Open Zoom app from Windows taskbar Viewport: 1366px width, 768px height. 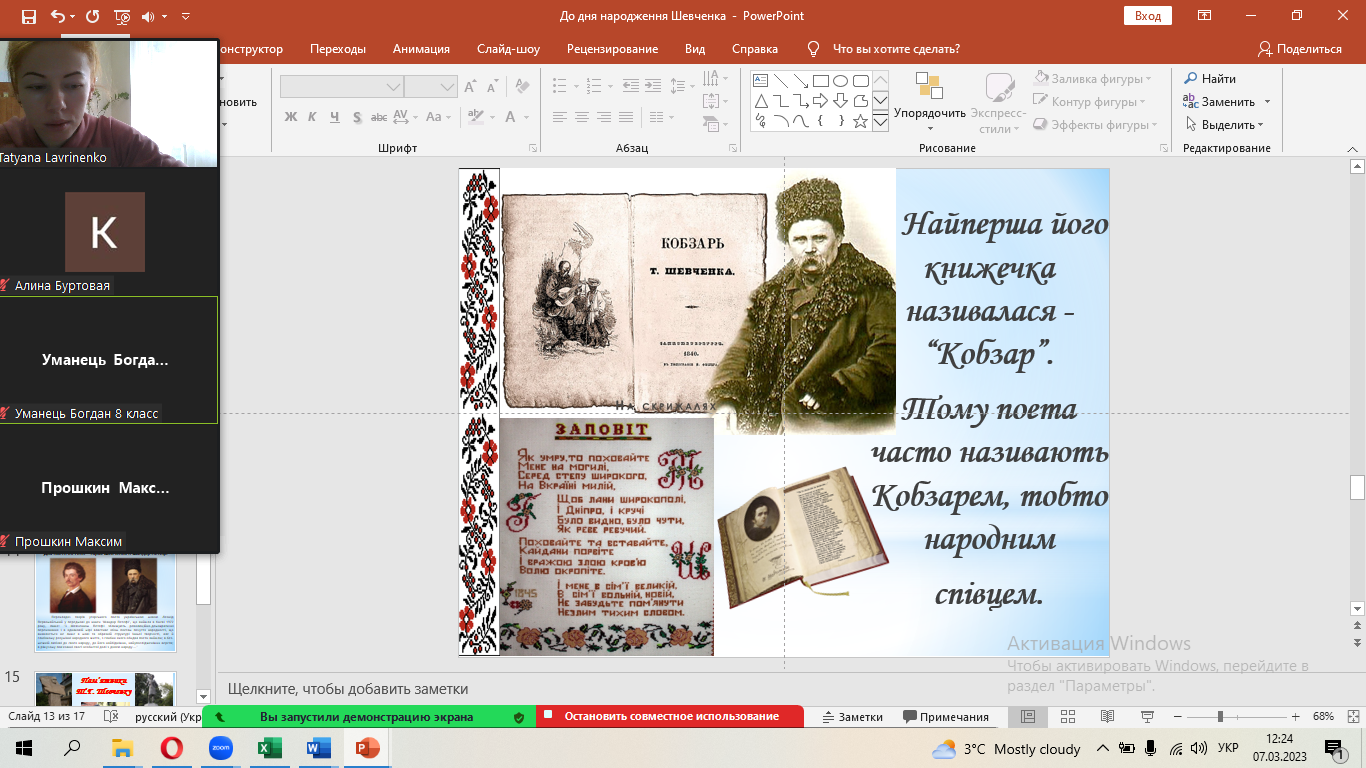pos(221,748)
